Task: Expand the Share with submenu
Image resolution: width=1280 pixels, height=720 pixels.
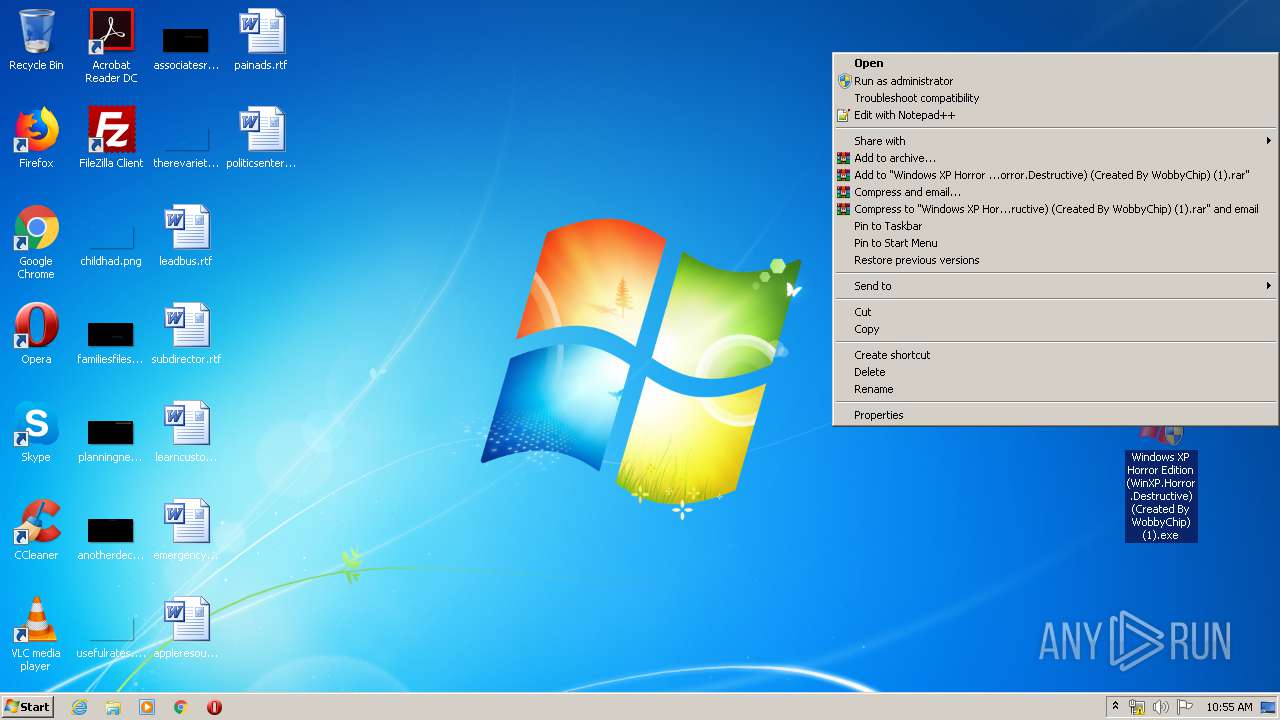Action: tap(1055, 141)
